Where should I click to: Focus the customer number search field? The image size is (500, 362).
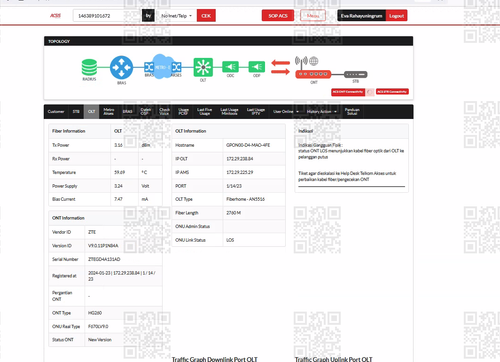107,16
